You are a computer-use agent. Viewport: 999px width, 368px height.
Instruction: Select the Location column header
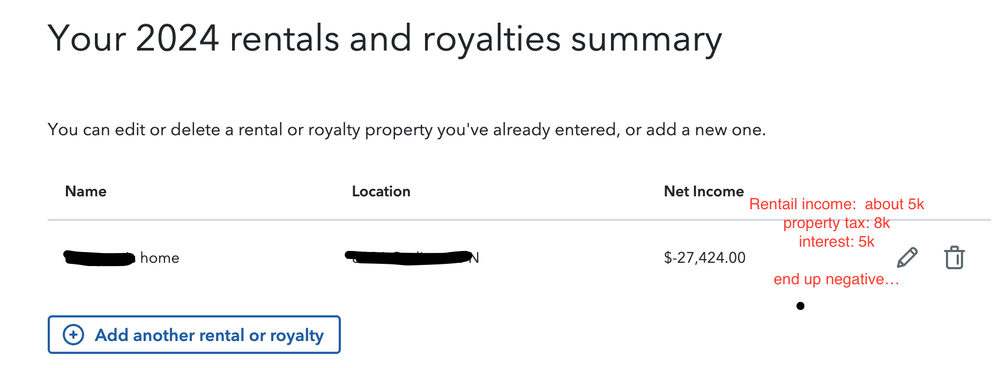[x=381, y=191]
